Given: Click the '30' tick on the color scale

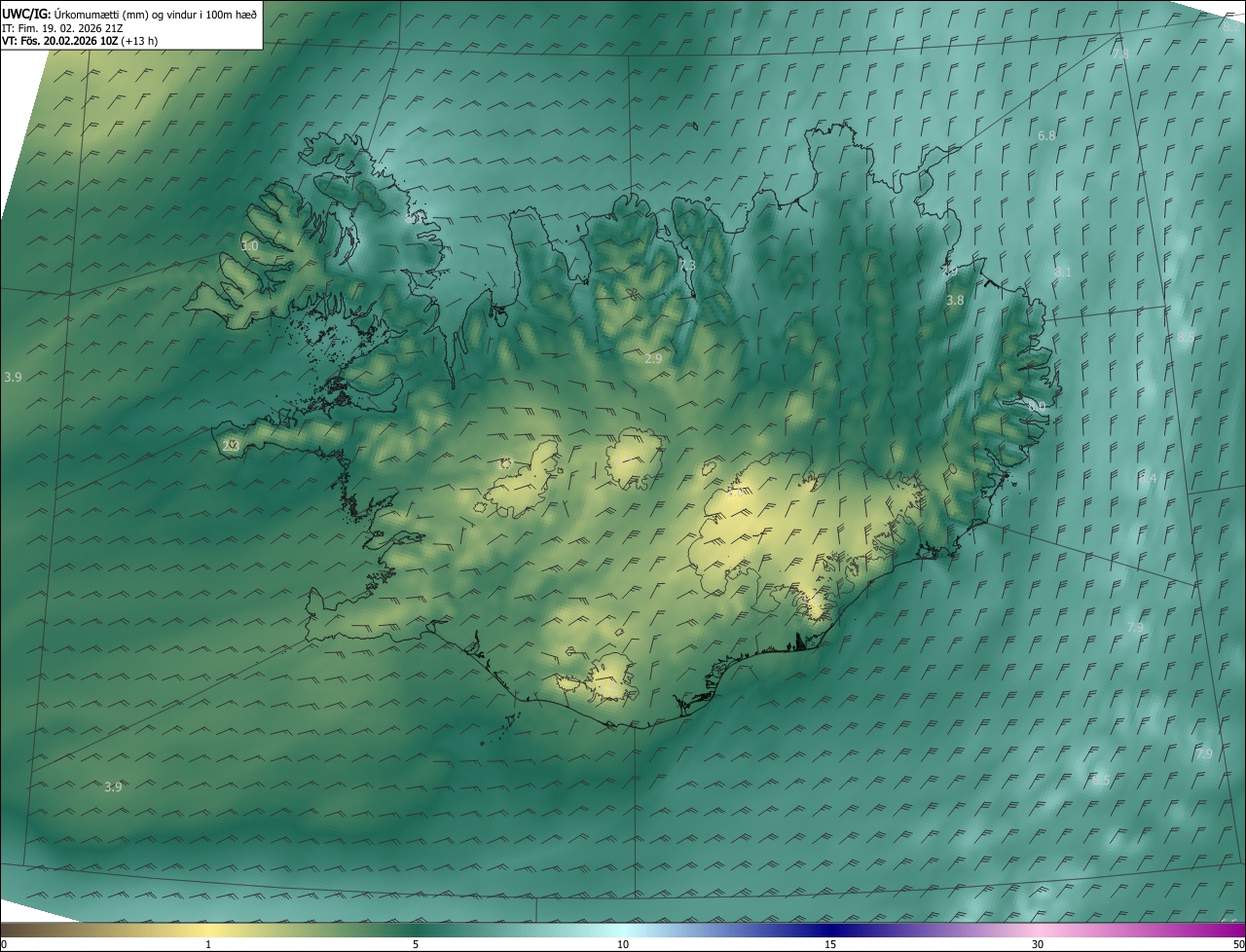Looking at the screenshot, I should pos(1038,944).
